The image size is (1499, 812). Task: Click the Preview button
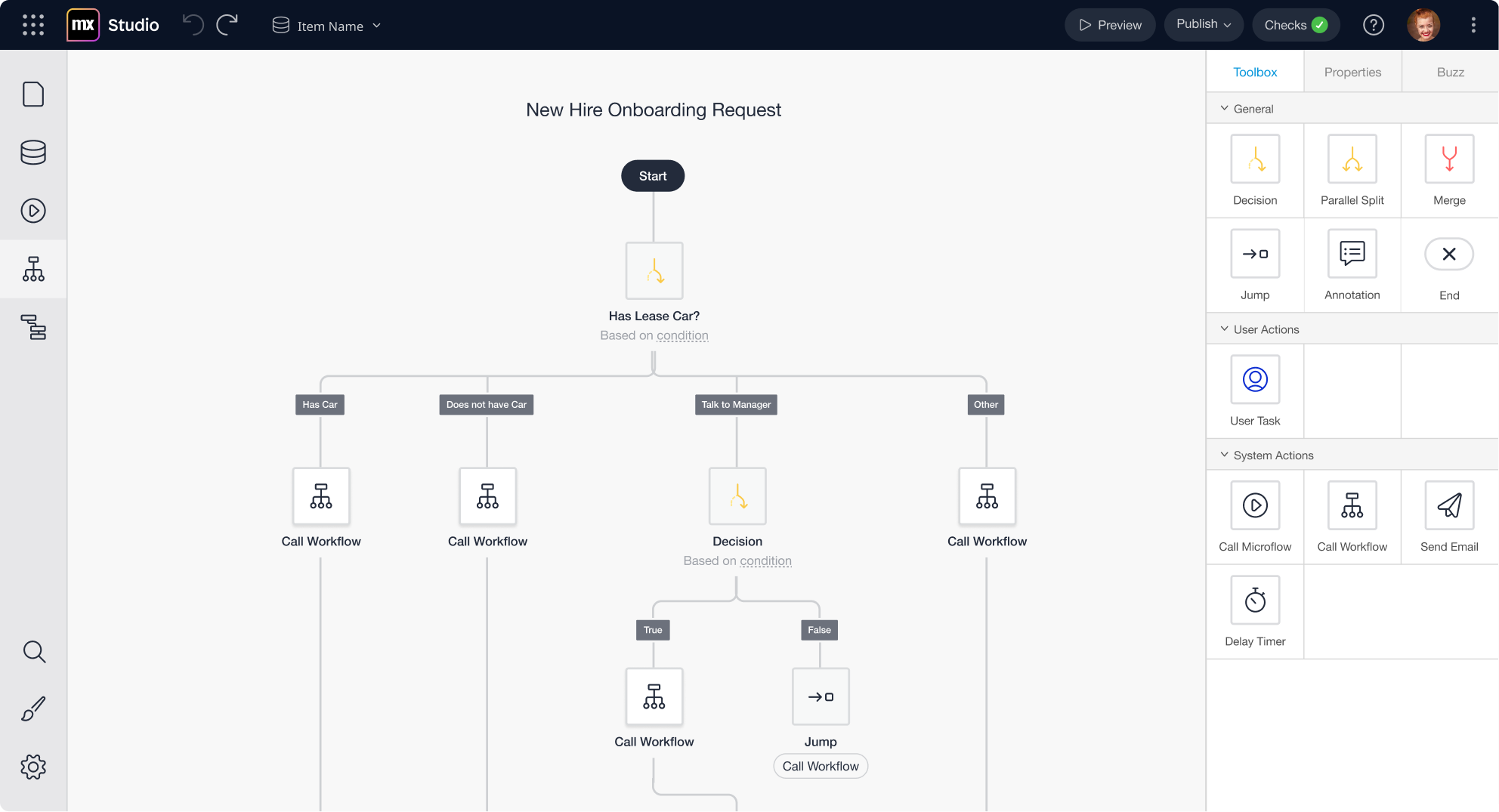click(1110, 25)
